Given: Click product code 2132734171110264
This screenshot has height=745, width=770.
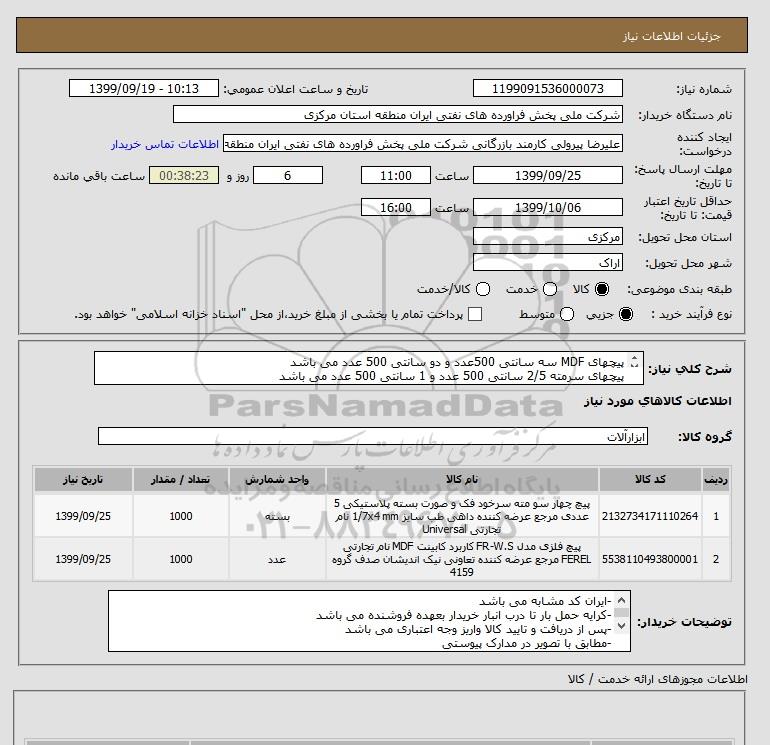Looking at the screenshot, I should (650, 516).
